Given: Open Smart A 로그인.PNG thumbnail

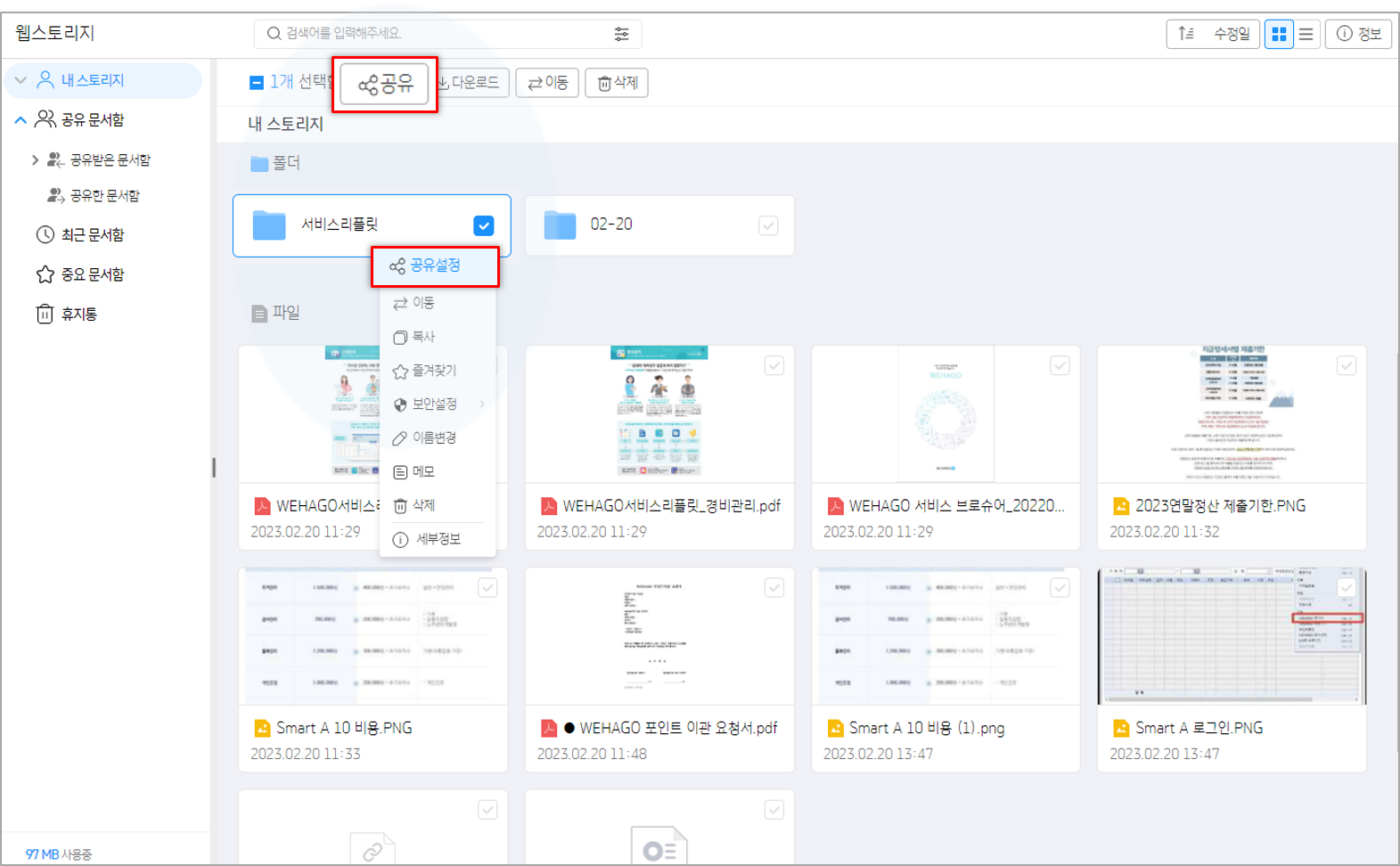Looking at the screenshot, I should click(x=1232, y=636).
